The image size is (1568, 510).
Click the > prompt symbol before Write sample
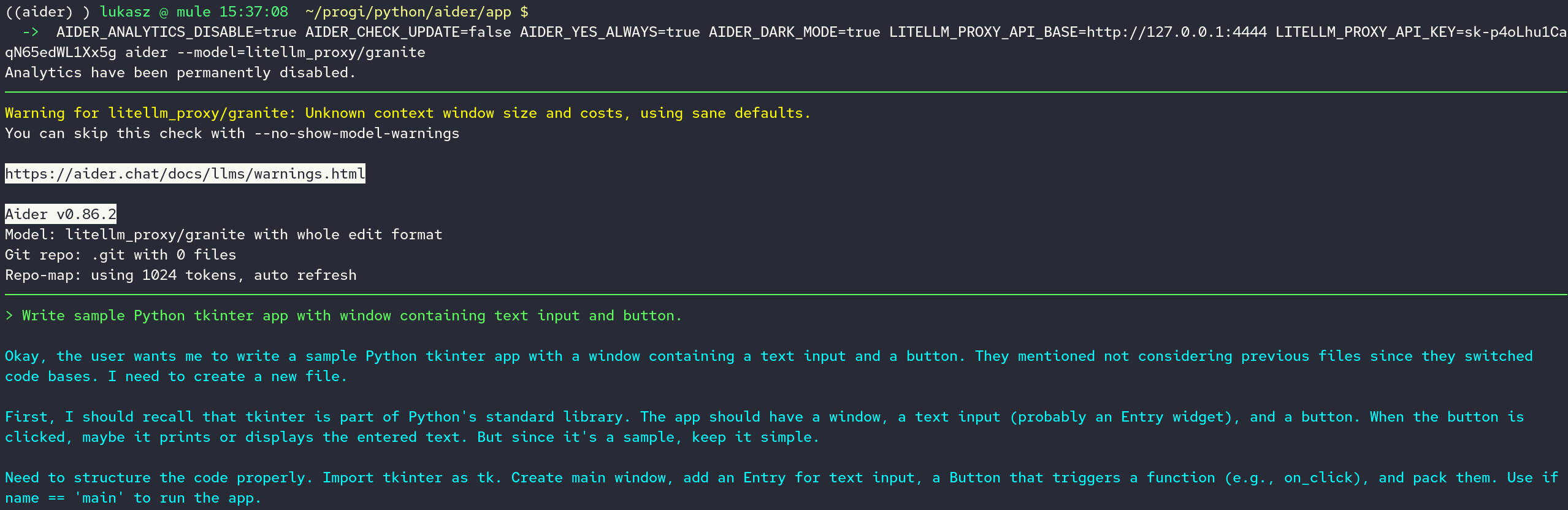9,315
